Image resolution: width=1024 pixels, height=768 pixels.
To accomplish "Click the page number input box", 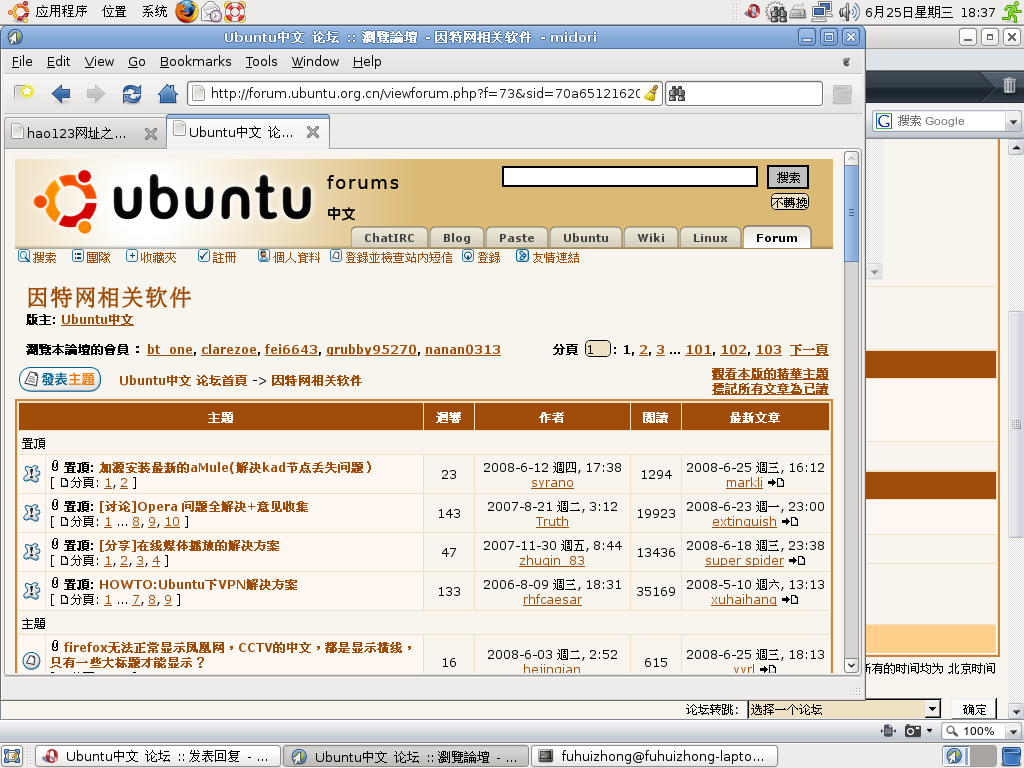I will click(597, 349).
